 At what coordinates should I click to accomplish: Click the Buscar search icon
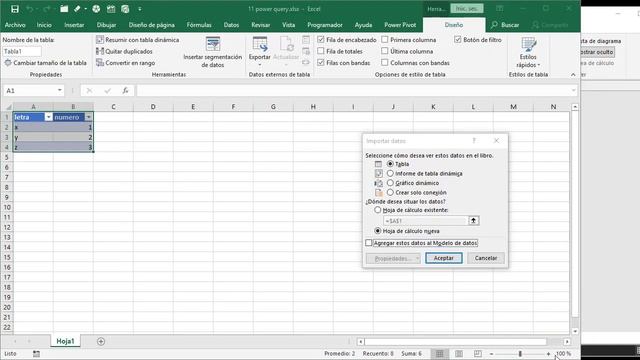[x=494, y=25]
